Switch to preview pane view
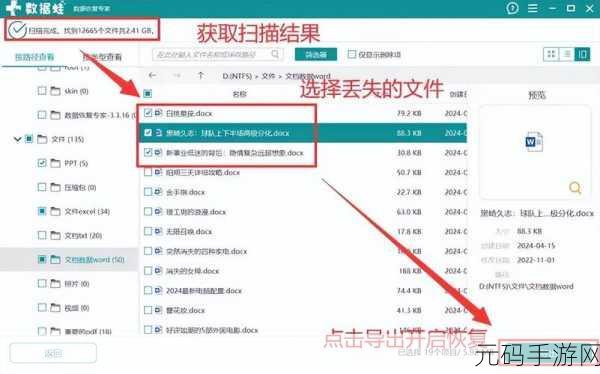This screenshot has width=600, height=374. [x=582, y=54]
